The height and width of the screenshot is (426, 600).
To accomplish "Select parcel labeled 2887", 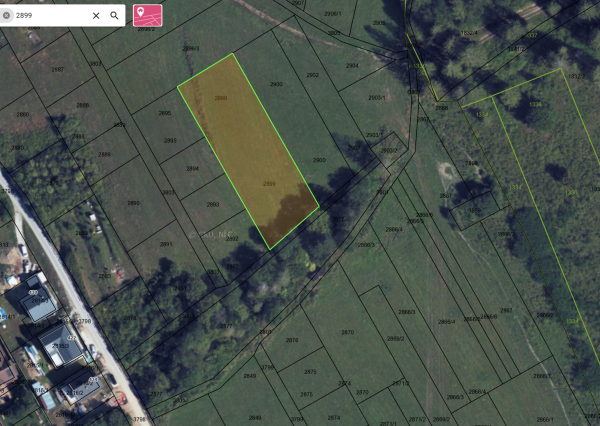I will pos(58,69).
